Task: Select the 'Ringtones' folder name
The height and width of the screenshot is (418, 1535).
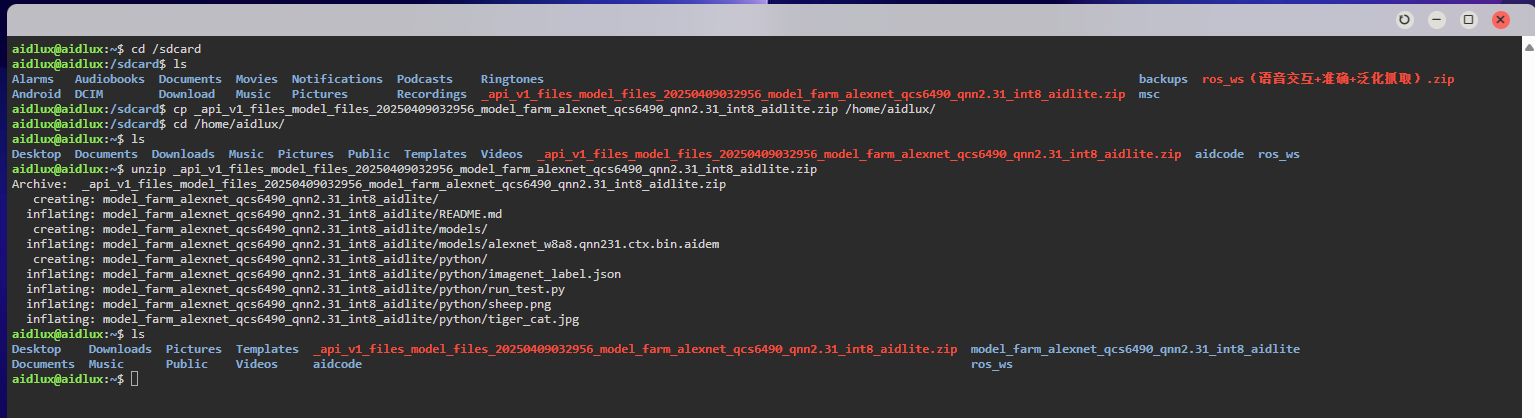Action: point(512,79)
